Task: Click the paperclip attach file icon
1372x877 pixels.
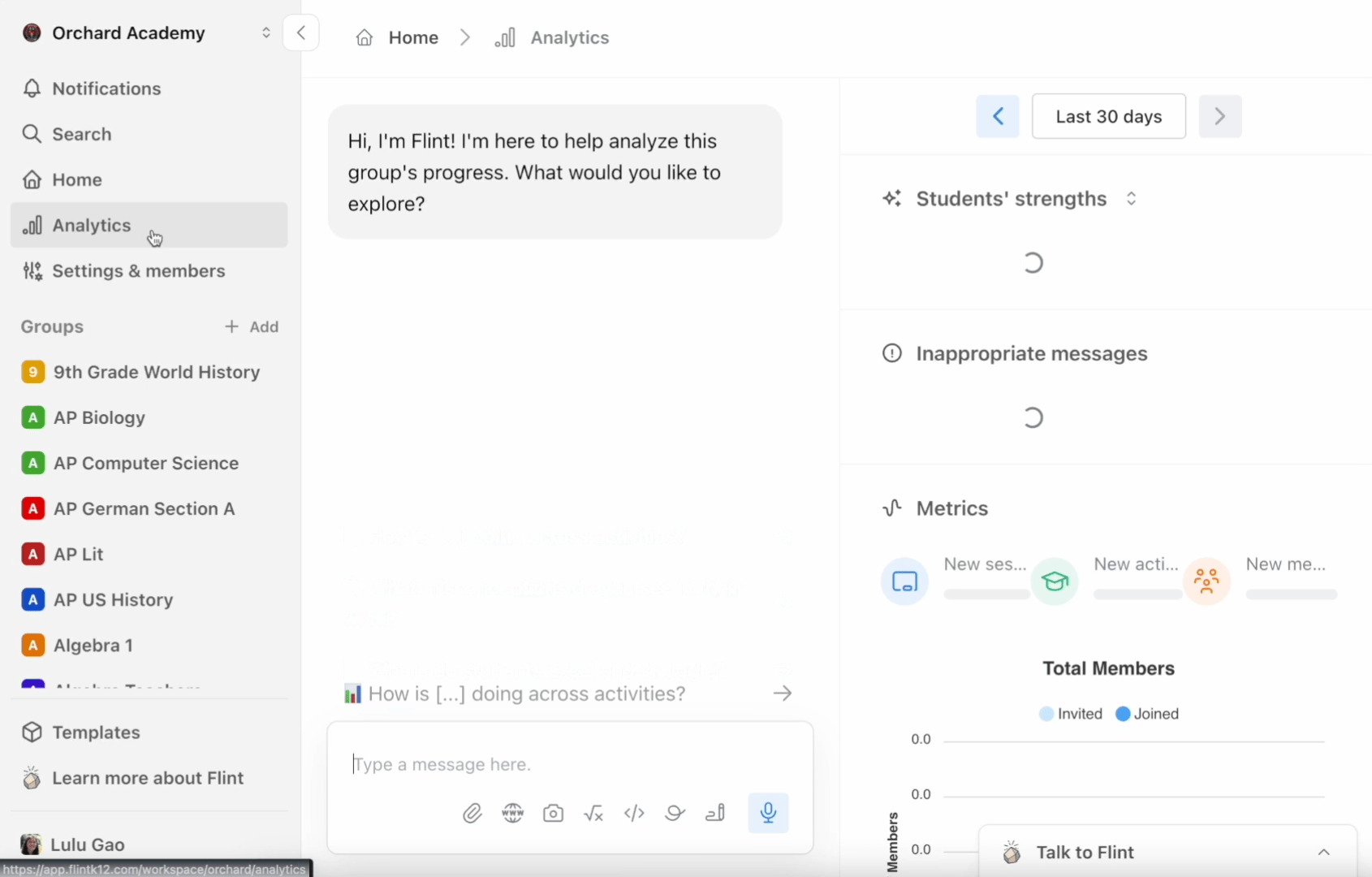Action: pyautogui.click(x=472, y=813)
